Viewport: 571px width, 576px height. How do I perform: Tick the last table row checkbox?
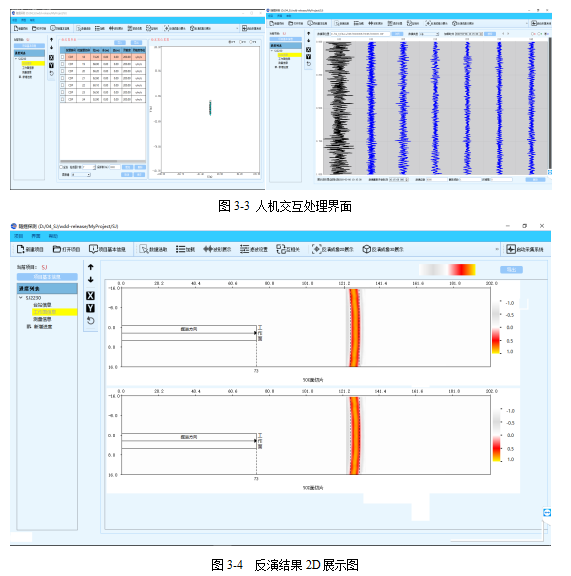(x=62, y=99)
